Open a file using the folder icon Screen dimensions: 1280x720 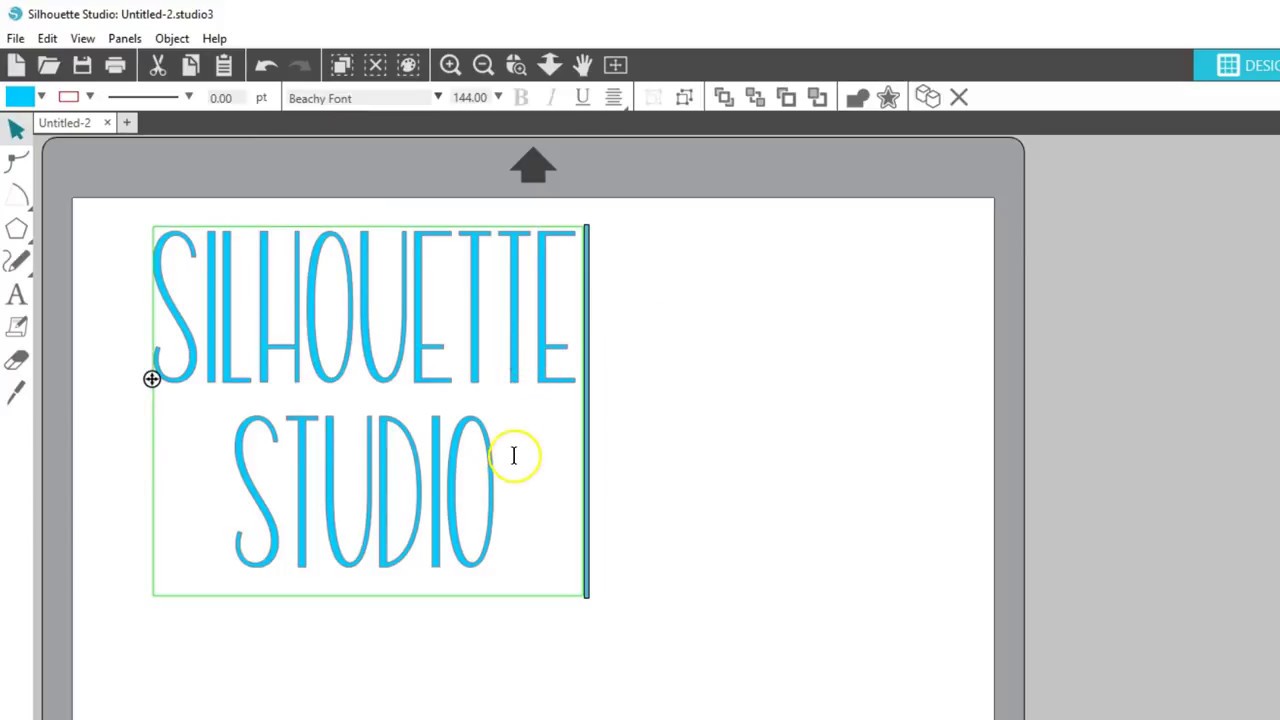(49, 66)
